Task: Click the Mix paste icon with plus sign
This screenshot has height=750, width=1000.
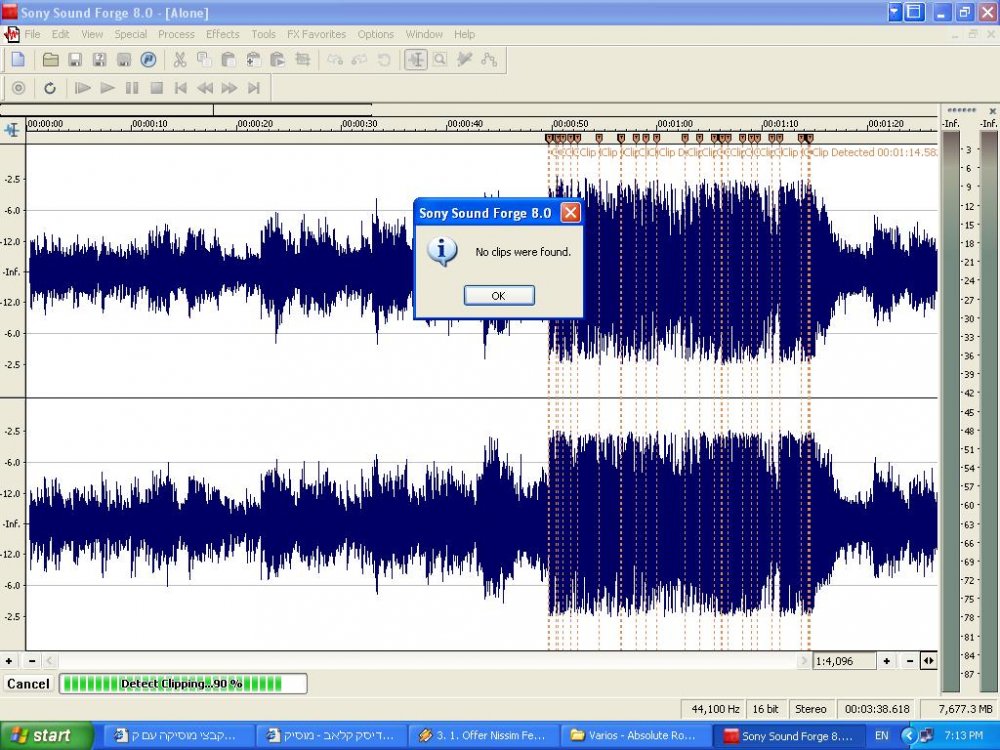Action: click(x=253, y=60)
